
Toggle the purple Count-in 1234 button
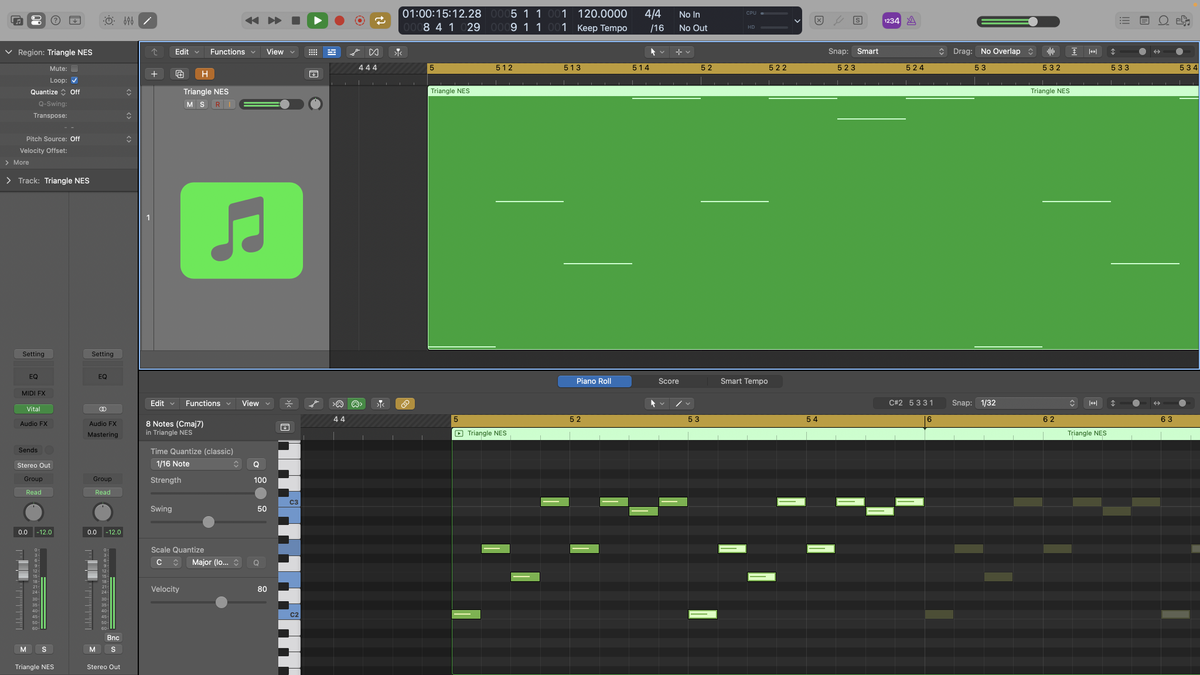pyautogui.click(x=891, y=20)
